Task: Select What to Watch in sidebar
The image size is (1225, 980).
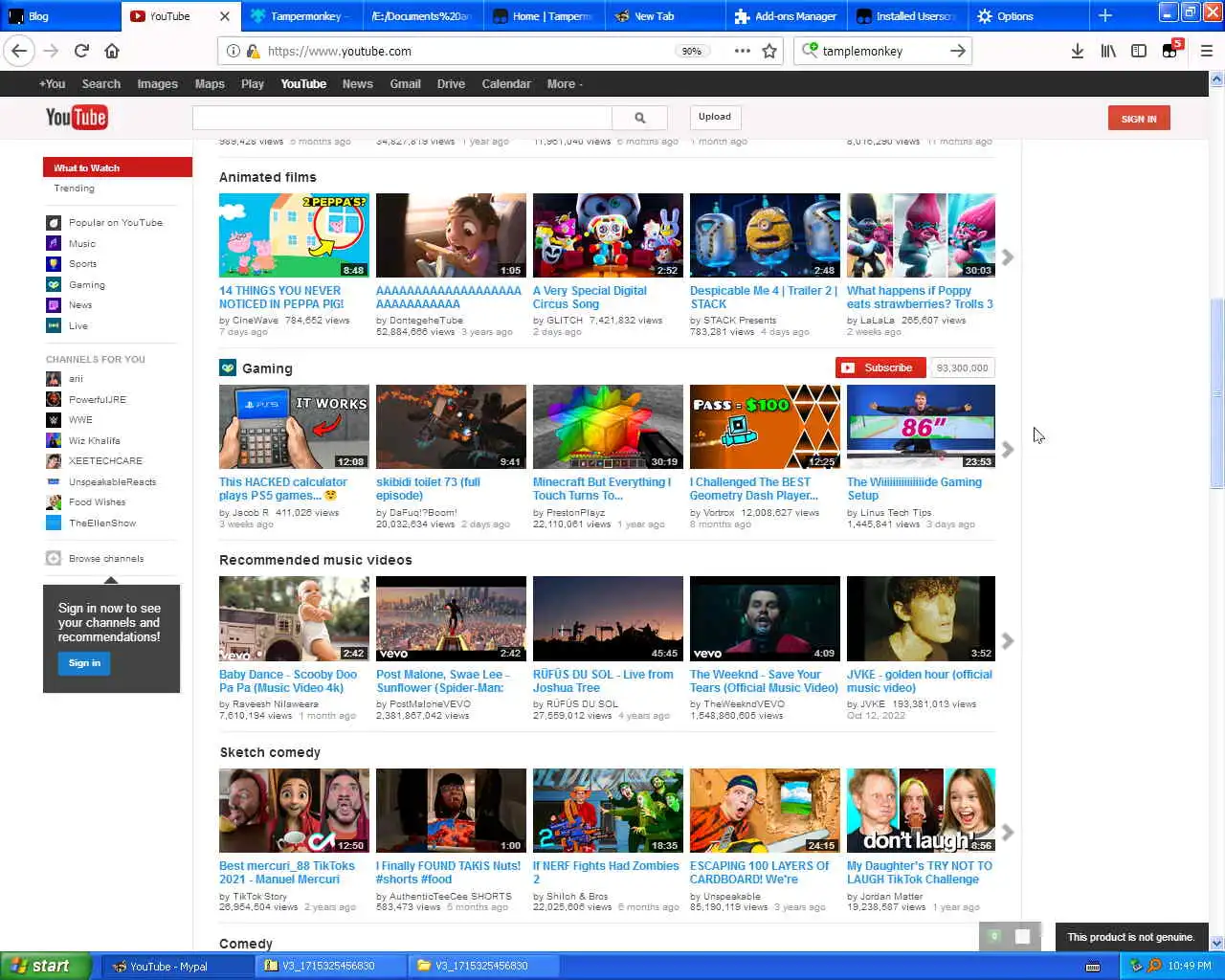Action: (118, 168)
